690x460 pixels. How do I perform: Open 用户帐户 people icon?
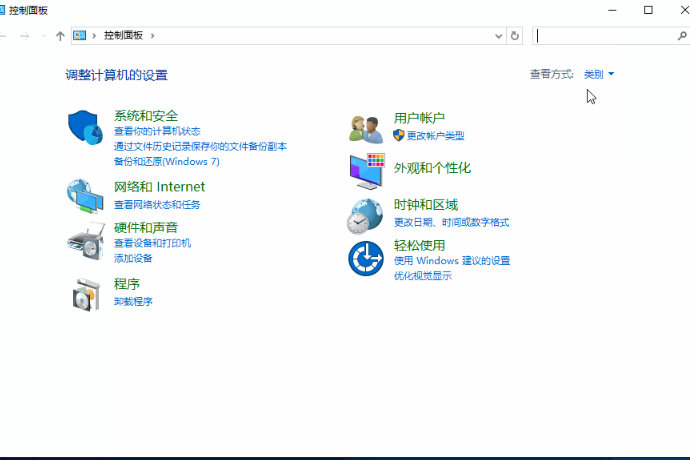click(x=366, y=129)
